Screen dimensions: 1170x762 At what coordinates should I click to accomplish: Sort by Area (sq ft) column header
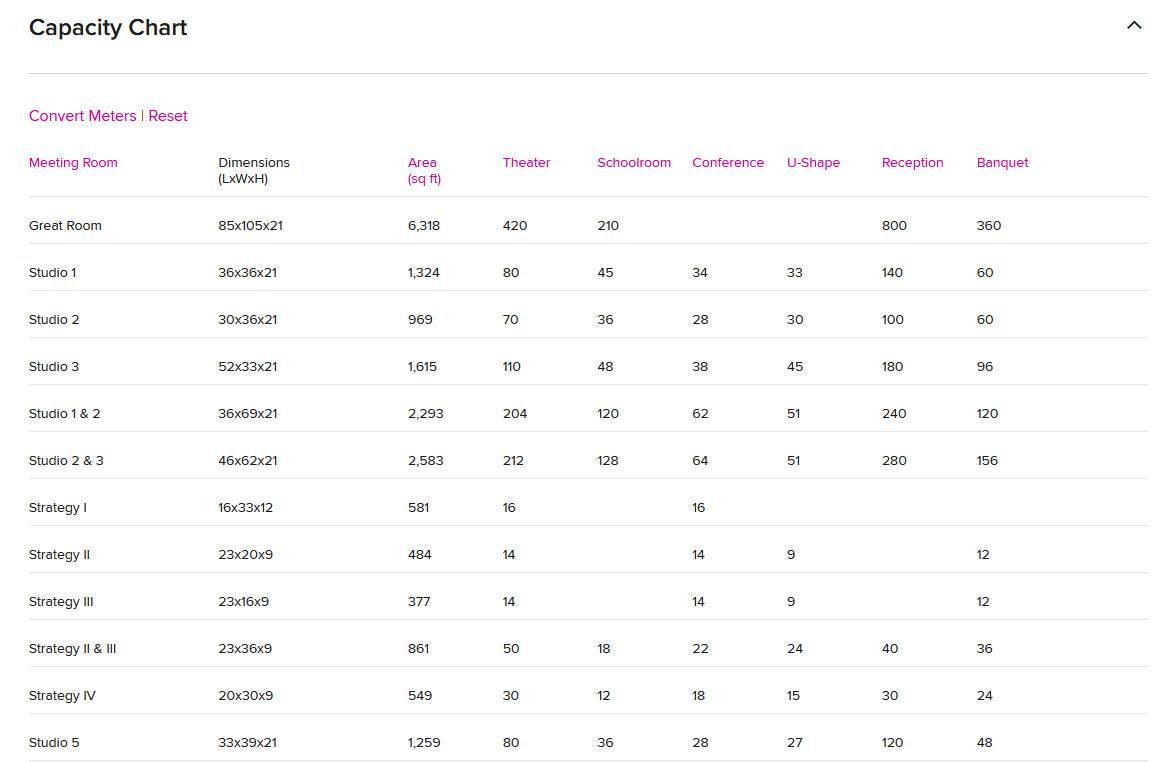click(x=425, y=170)
